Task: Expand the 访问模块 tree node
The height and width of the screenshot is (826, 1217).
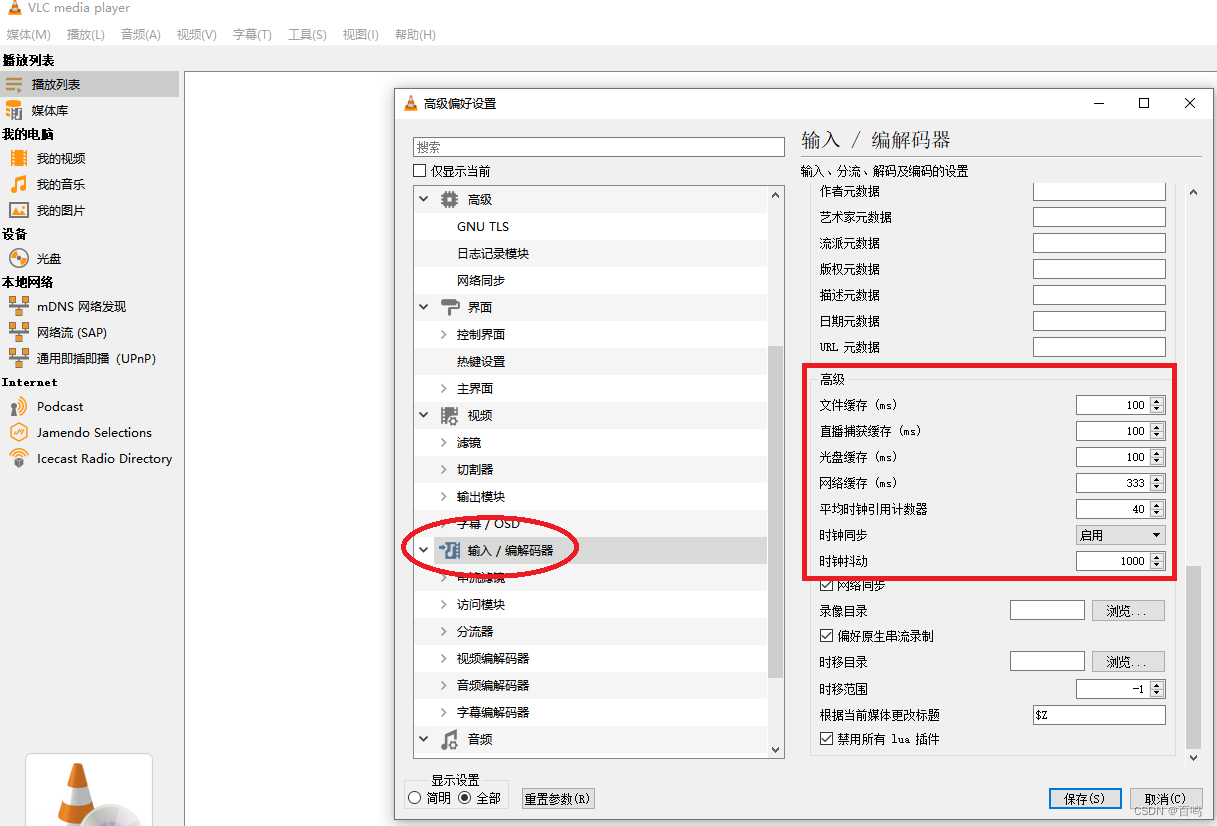Action: click(444, 604)
